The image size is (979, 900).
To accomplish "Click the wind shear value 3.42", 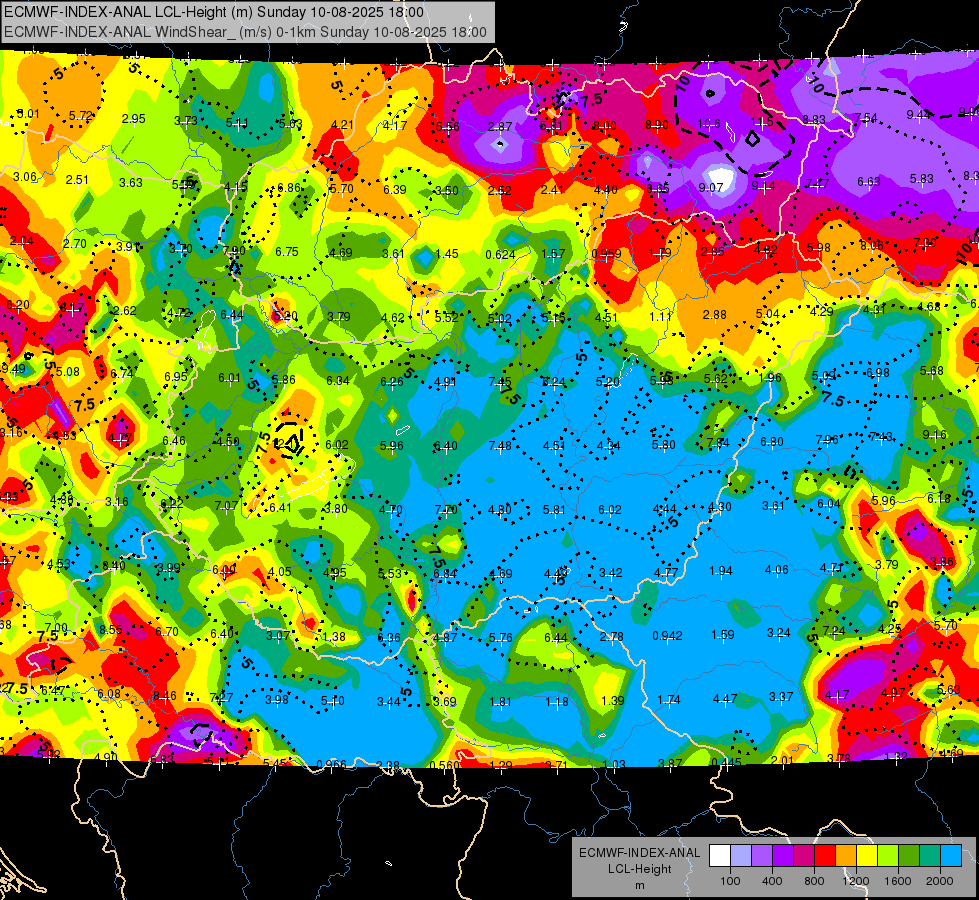I will pyautogui.click(x=611, y=573).
